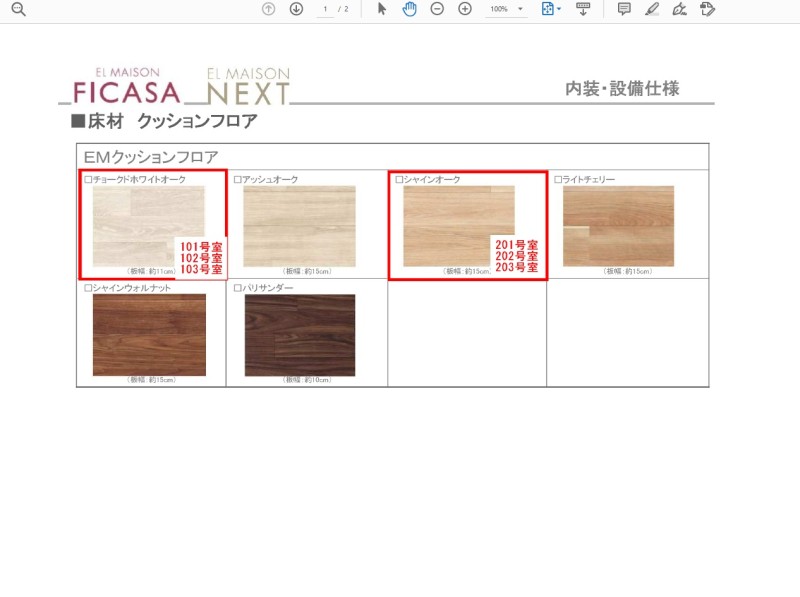Check the シャインオーク checkbox
The image size is (800, 597).
tap(399, 180)
